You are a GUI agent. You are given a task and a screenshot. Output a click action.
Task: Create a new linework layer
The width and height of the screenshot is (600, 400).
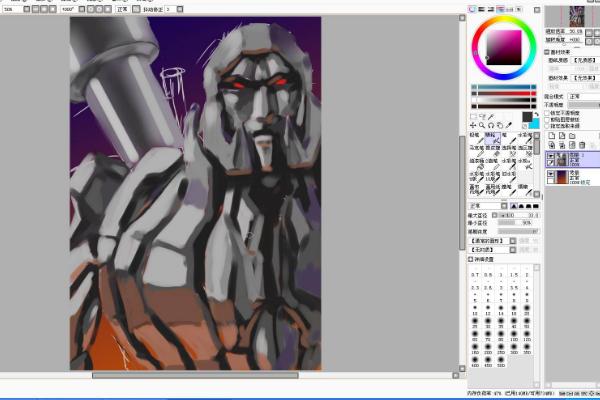point(562,135)
